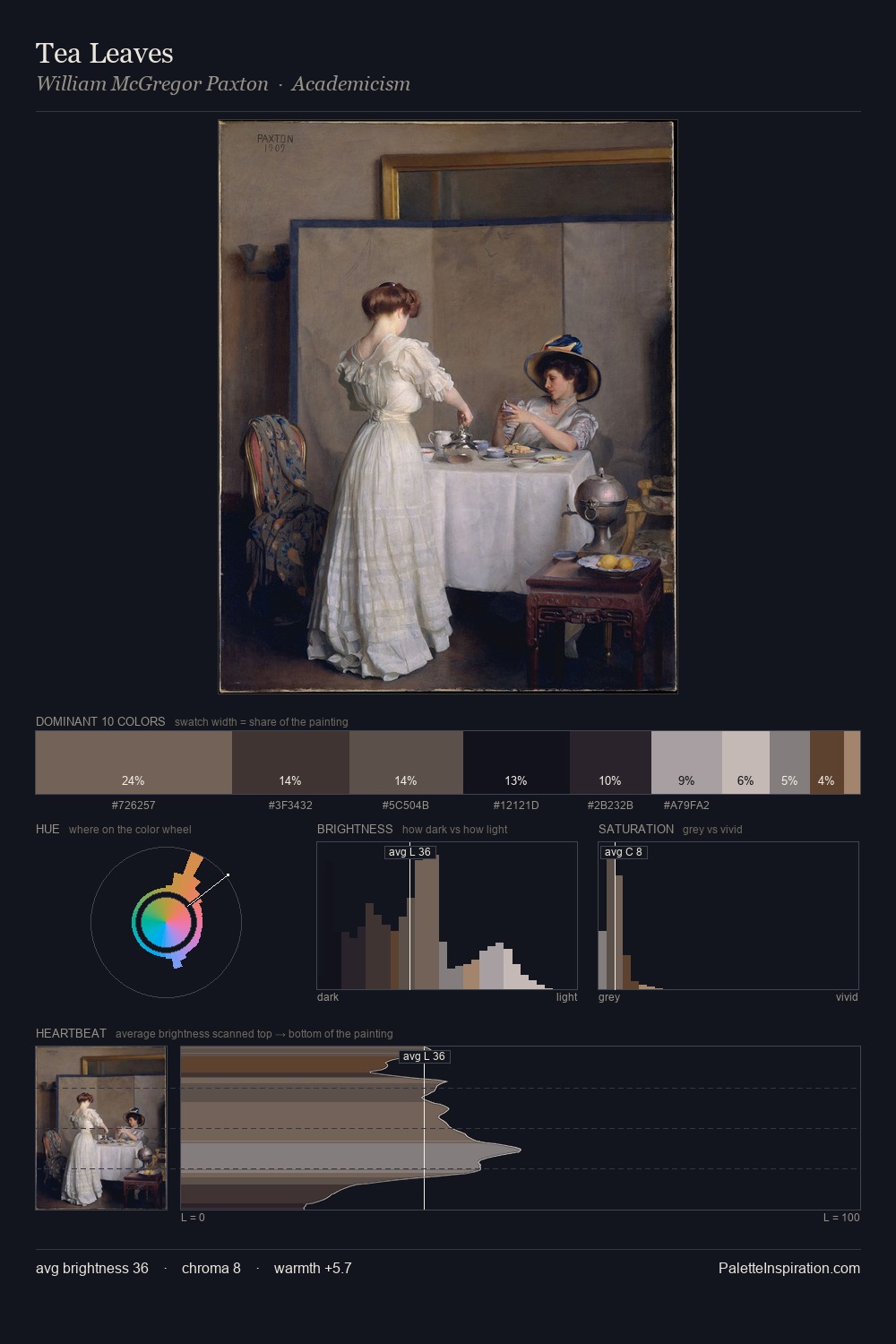Click the "avg L 36" tag in the heartbeat chart
The image size is (896, 1344).
[424, 1056]
